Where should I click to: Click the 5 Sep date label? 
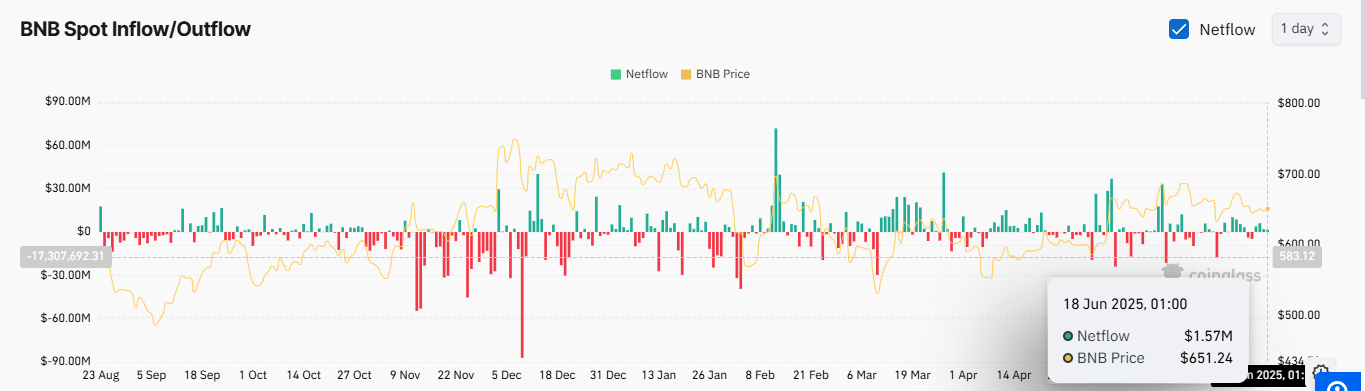(152, 376)
